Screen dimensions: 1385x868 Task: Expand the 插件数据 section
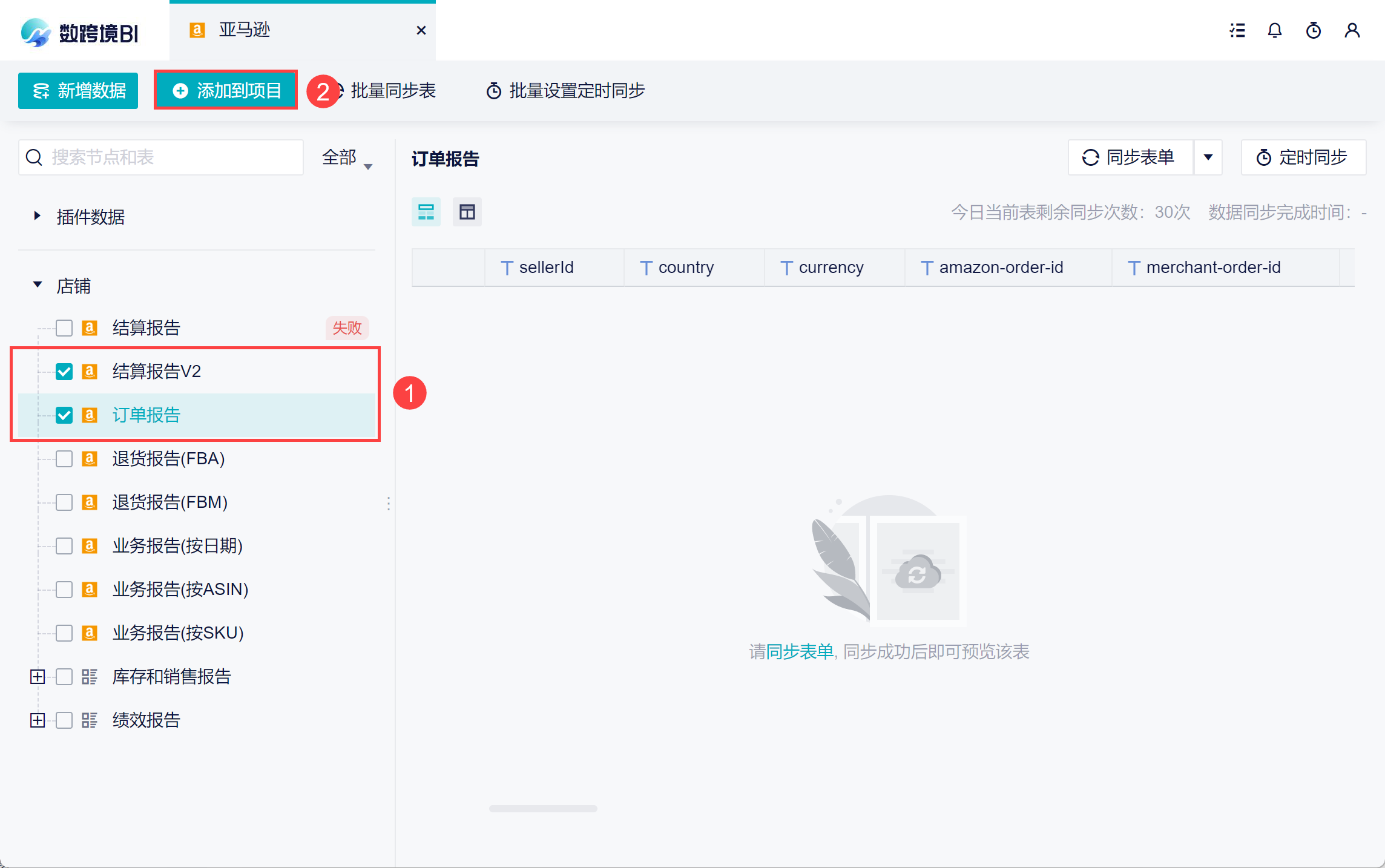pos(38,216)
